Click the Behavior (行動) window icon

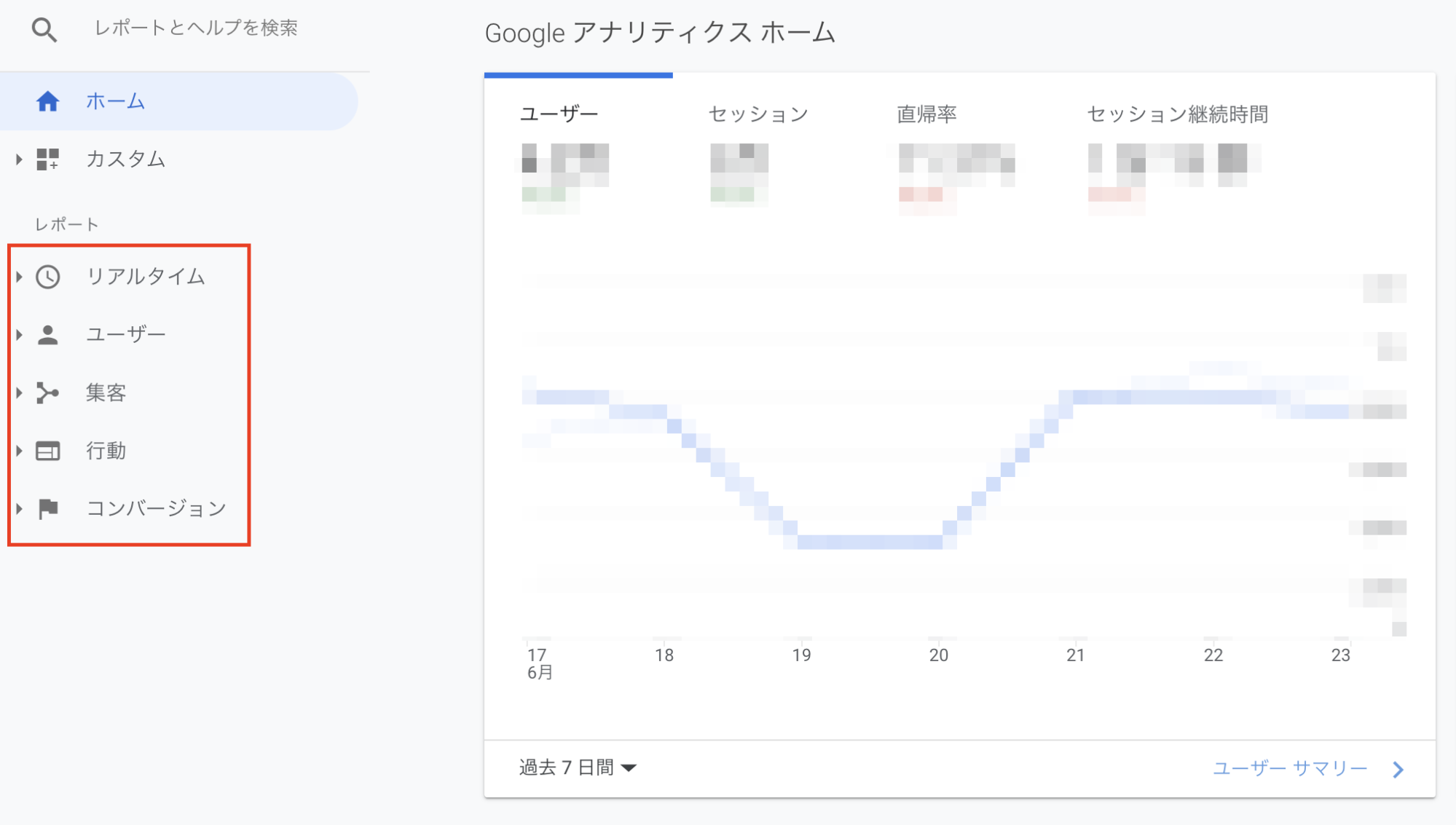[48, 451]
